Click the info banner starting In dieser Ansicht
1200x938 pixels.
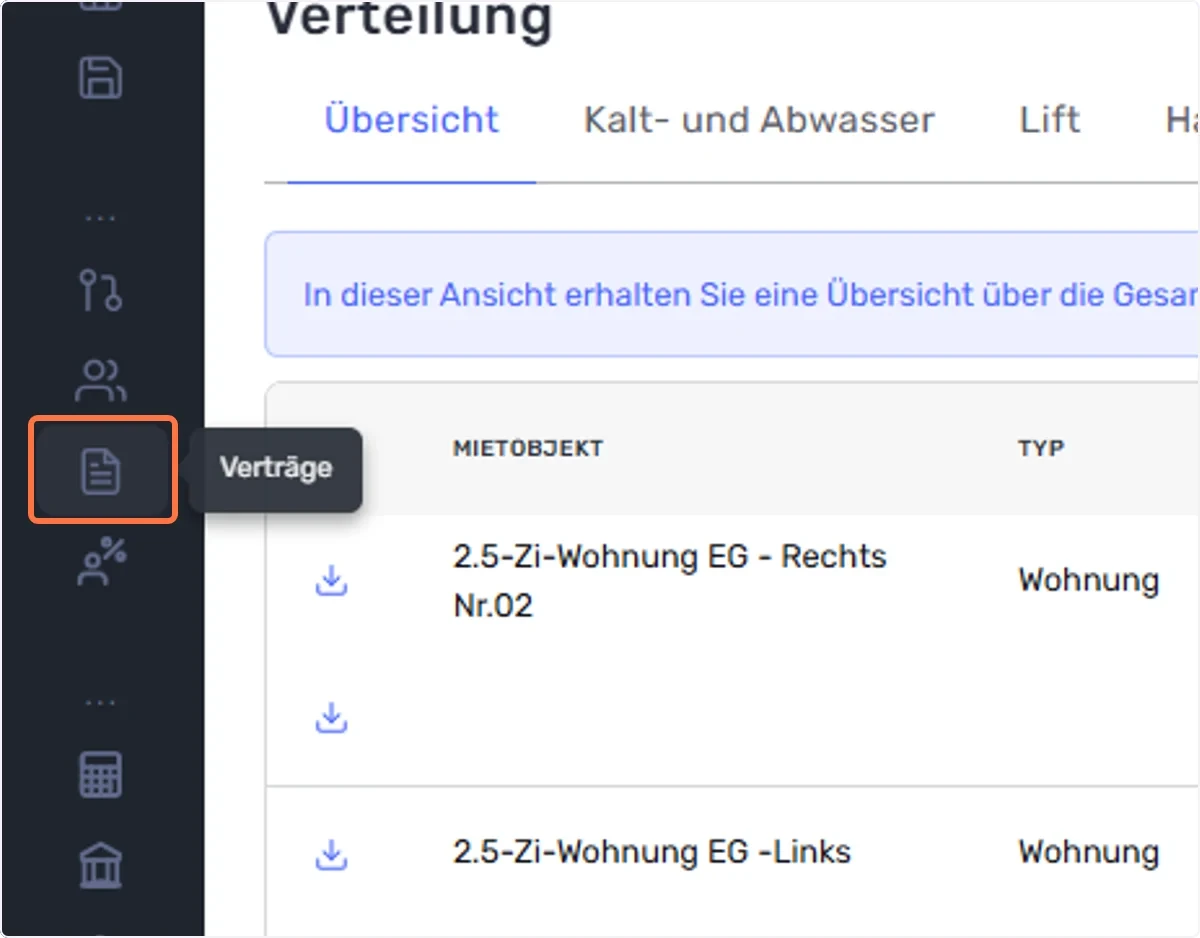pos(732,295)
